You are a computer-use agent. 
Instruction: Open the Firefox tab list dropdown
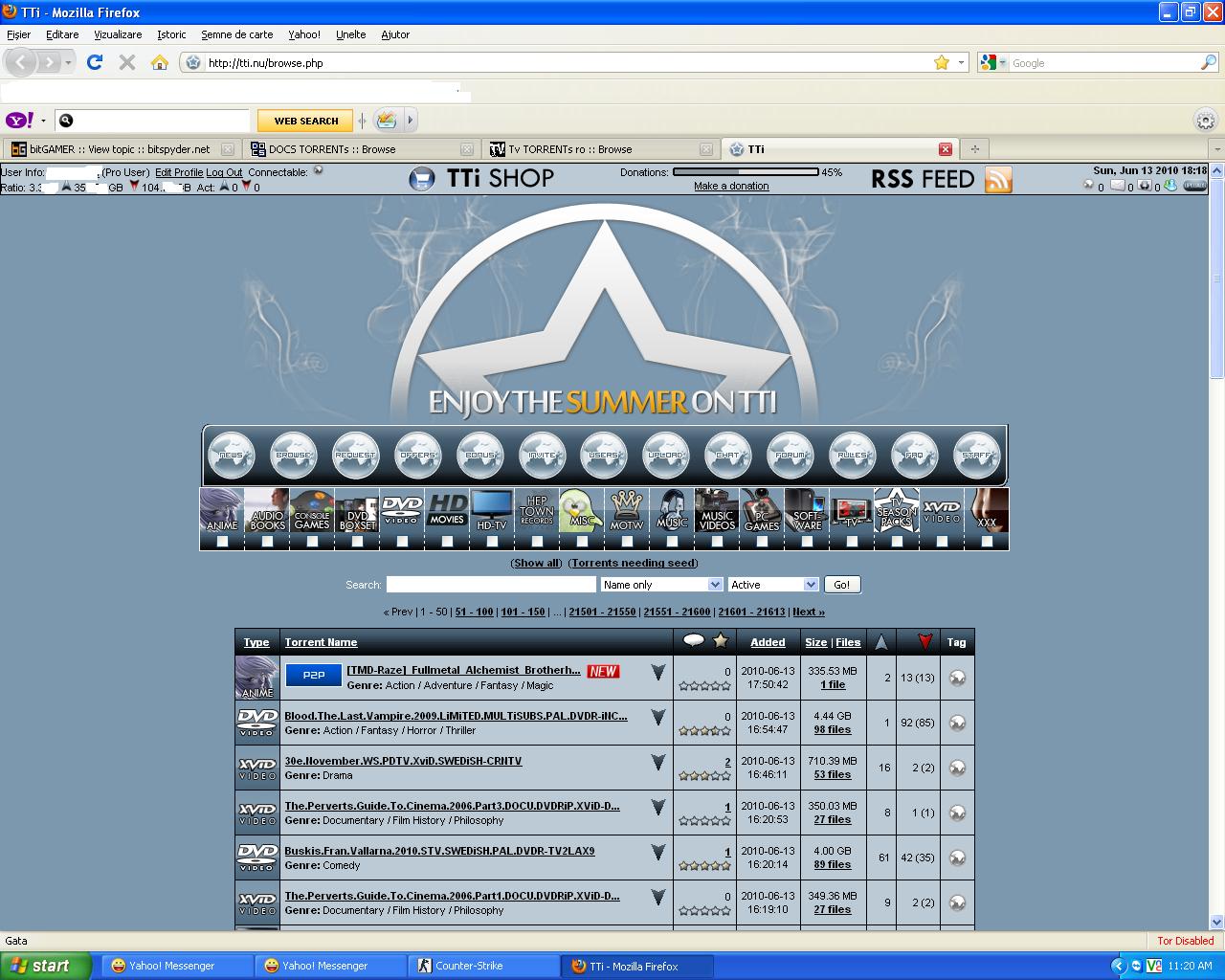pyautogui.click(x=1216, y=149)
